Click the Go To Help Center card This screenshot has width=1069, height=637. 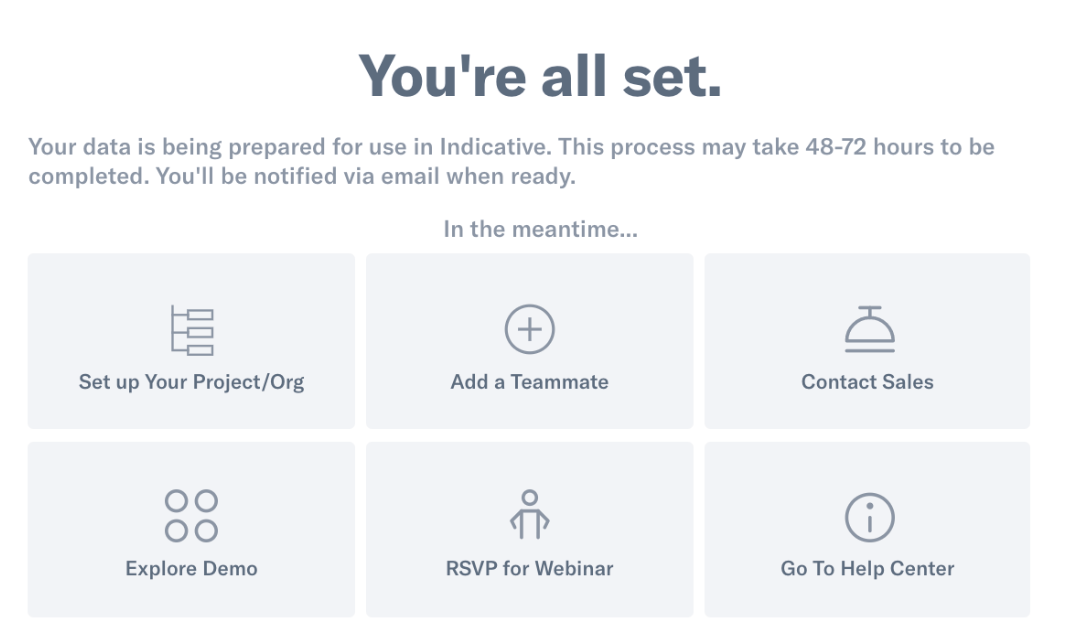tap(867, 530)
